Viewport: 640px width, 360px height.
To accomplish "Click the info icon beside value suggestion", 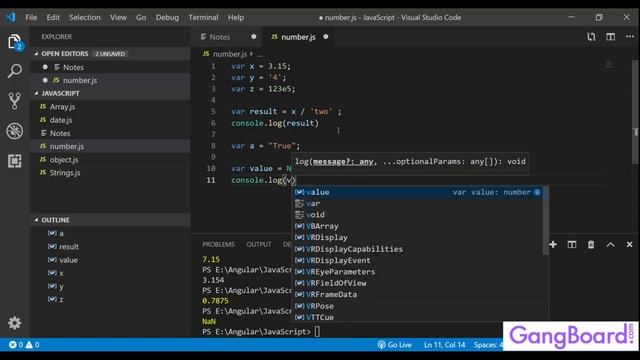I will pyautogui.click(x=537, y=192).
